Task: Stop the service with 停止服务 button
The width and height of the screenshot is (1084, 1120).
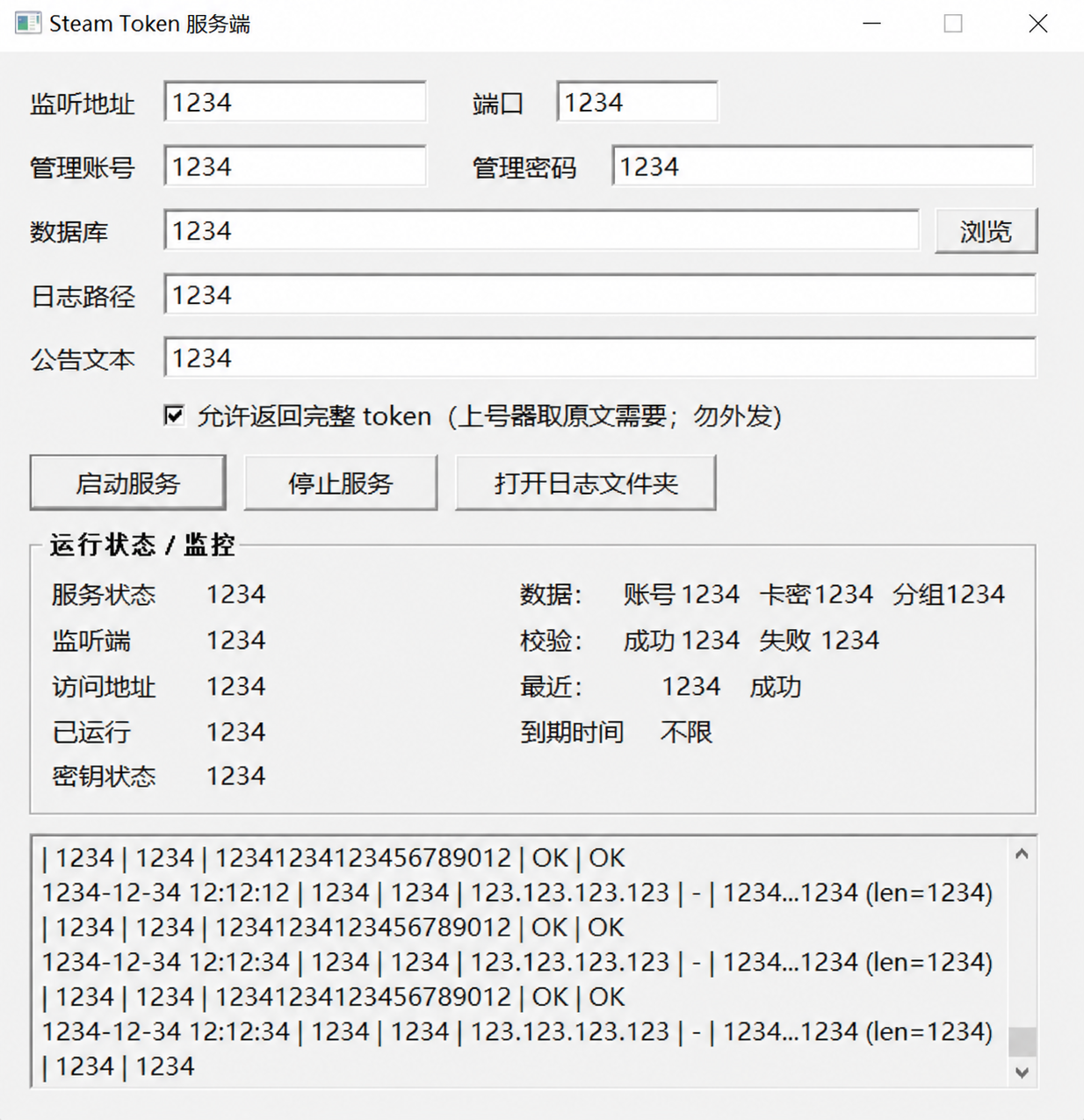Action: tap(340, 482)
